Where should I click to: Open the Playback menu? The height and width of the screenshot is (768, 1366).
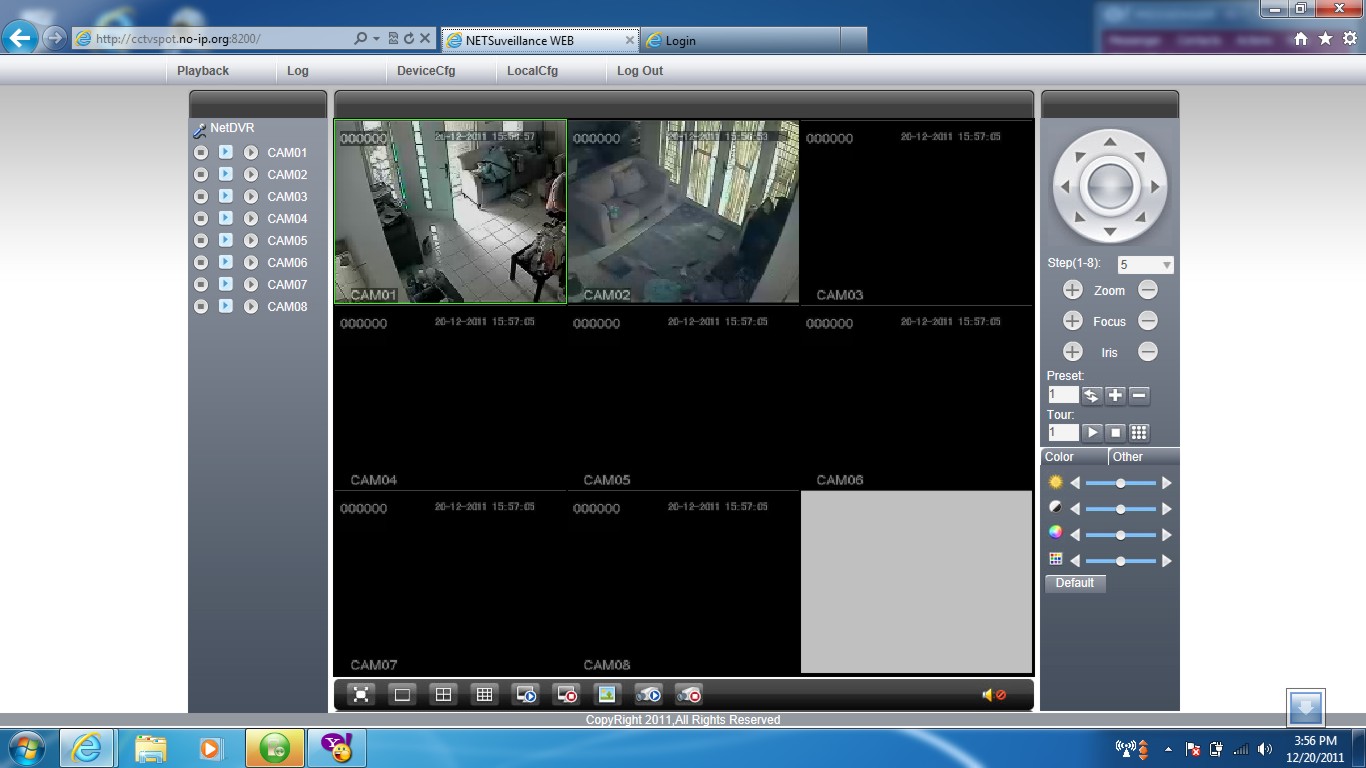pyautogui.click(x=203, y=71)
